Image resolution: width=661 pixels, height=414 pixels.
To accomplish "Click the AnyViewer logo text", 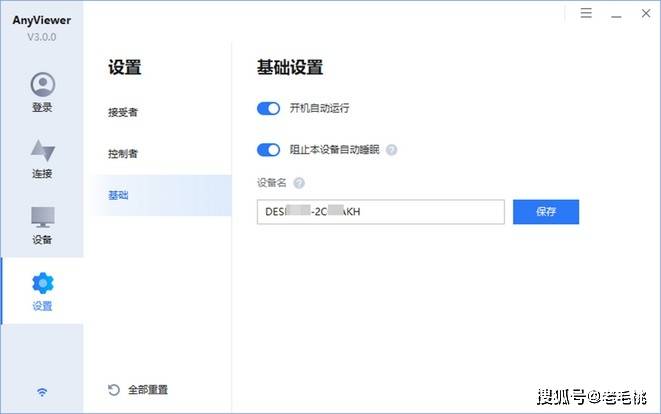I will (x=42, y=20).
